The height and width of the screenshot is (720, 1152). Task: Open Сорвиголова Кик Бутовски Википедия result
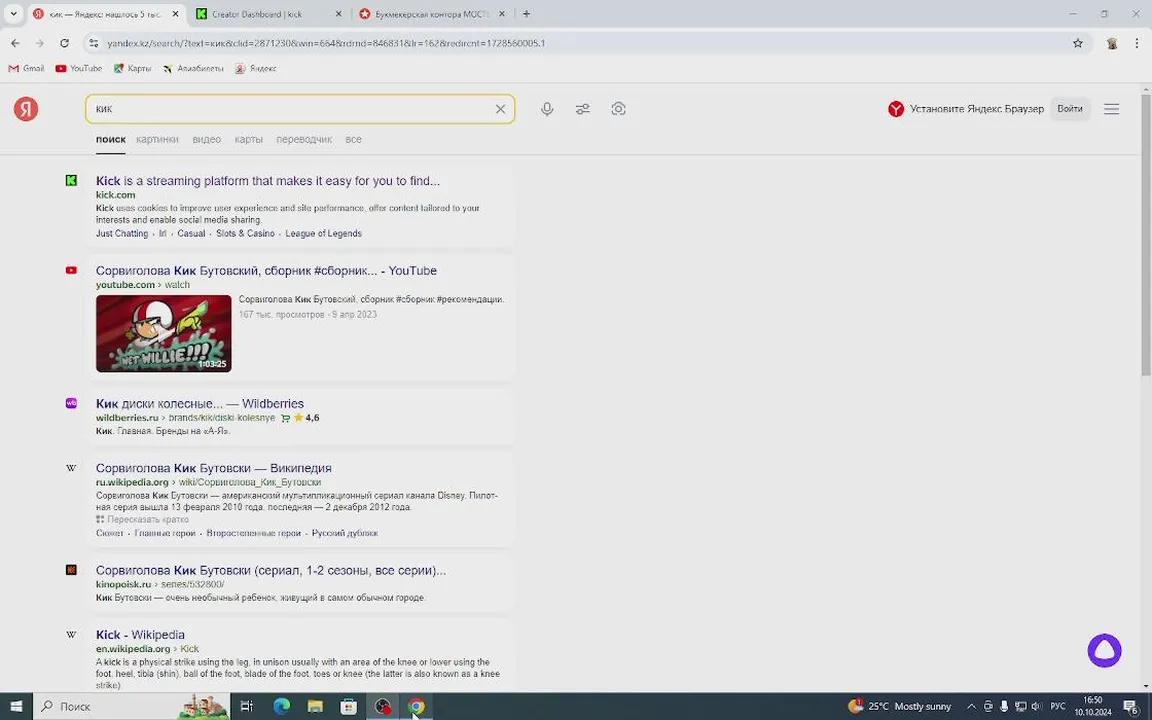[214, 468]
